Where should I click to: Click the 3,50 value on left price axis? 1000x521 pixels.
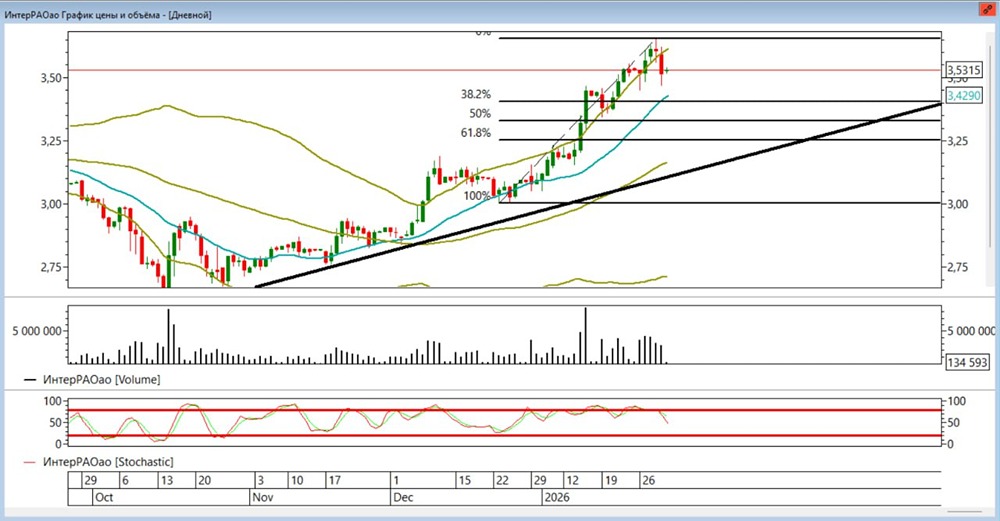[x=51, y=78]
